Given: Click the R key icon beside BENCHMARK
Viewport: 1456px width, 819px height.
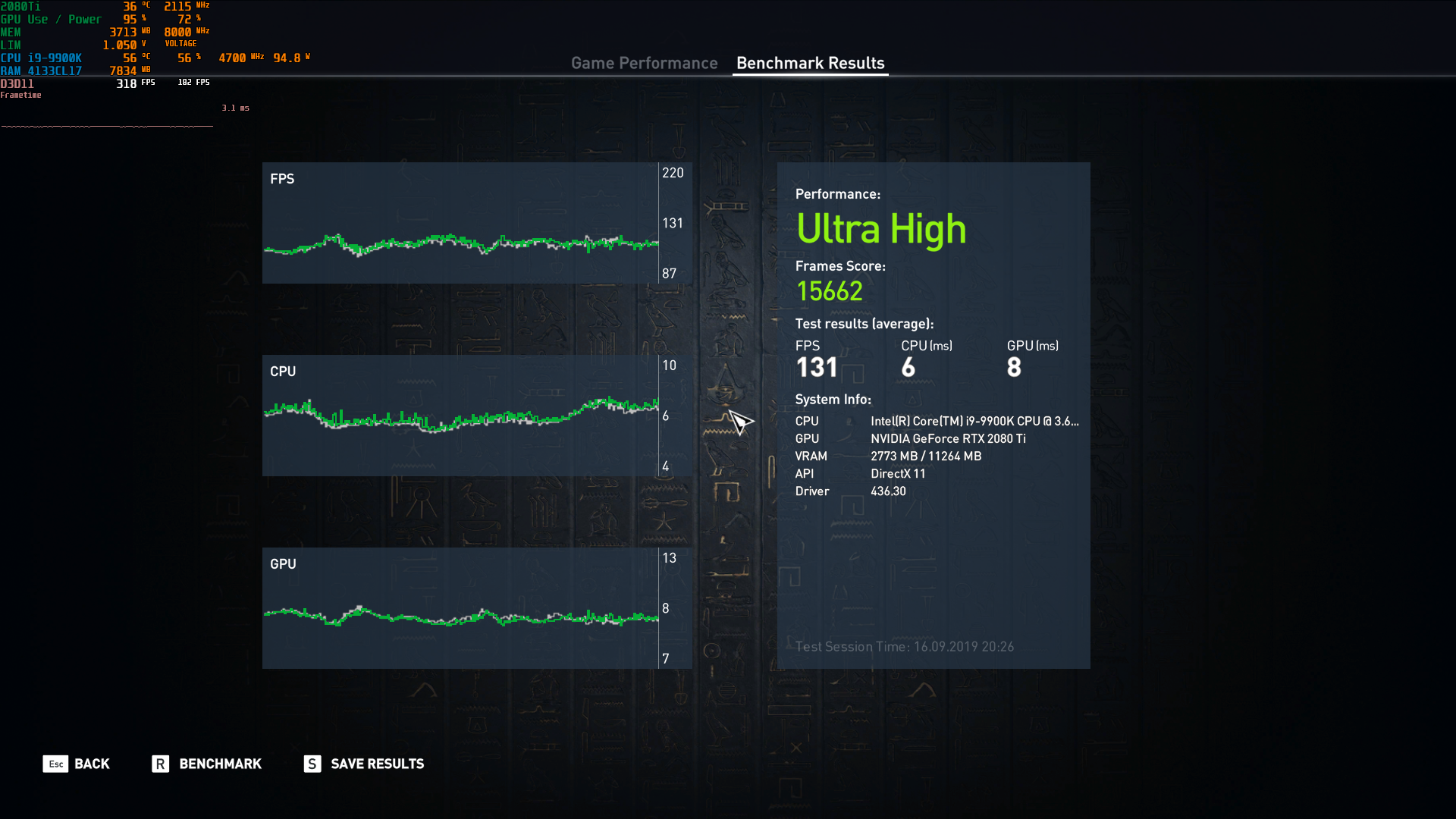Looking at the screenshot, I should pyautogui.click(x=160, y=764).
